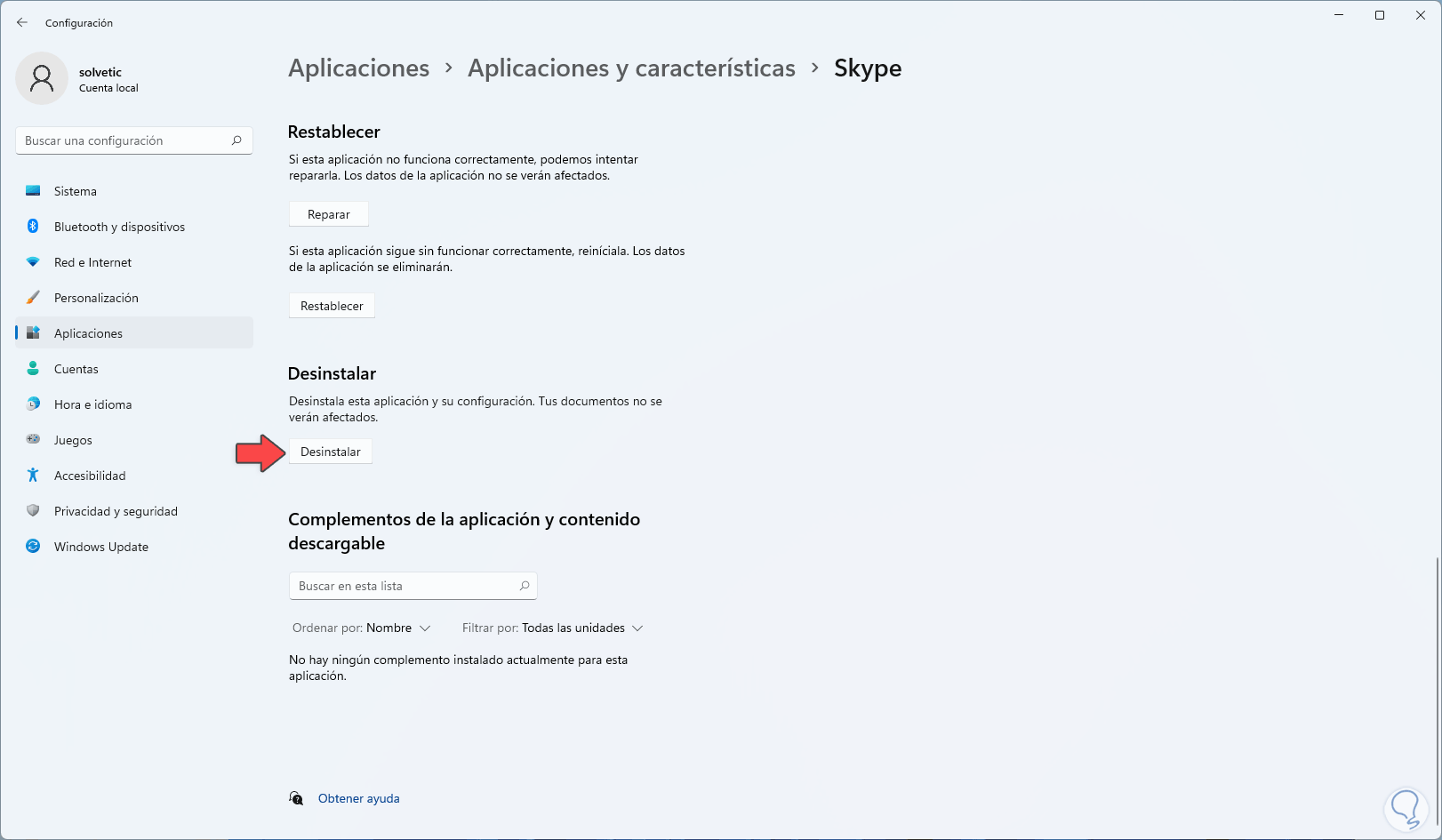Screen dimensions: 1442x840
Task: Click the help icon beside Obtener ayuda
Action: pos(296,798)
